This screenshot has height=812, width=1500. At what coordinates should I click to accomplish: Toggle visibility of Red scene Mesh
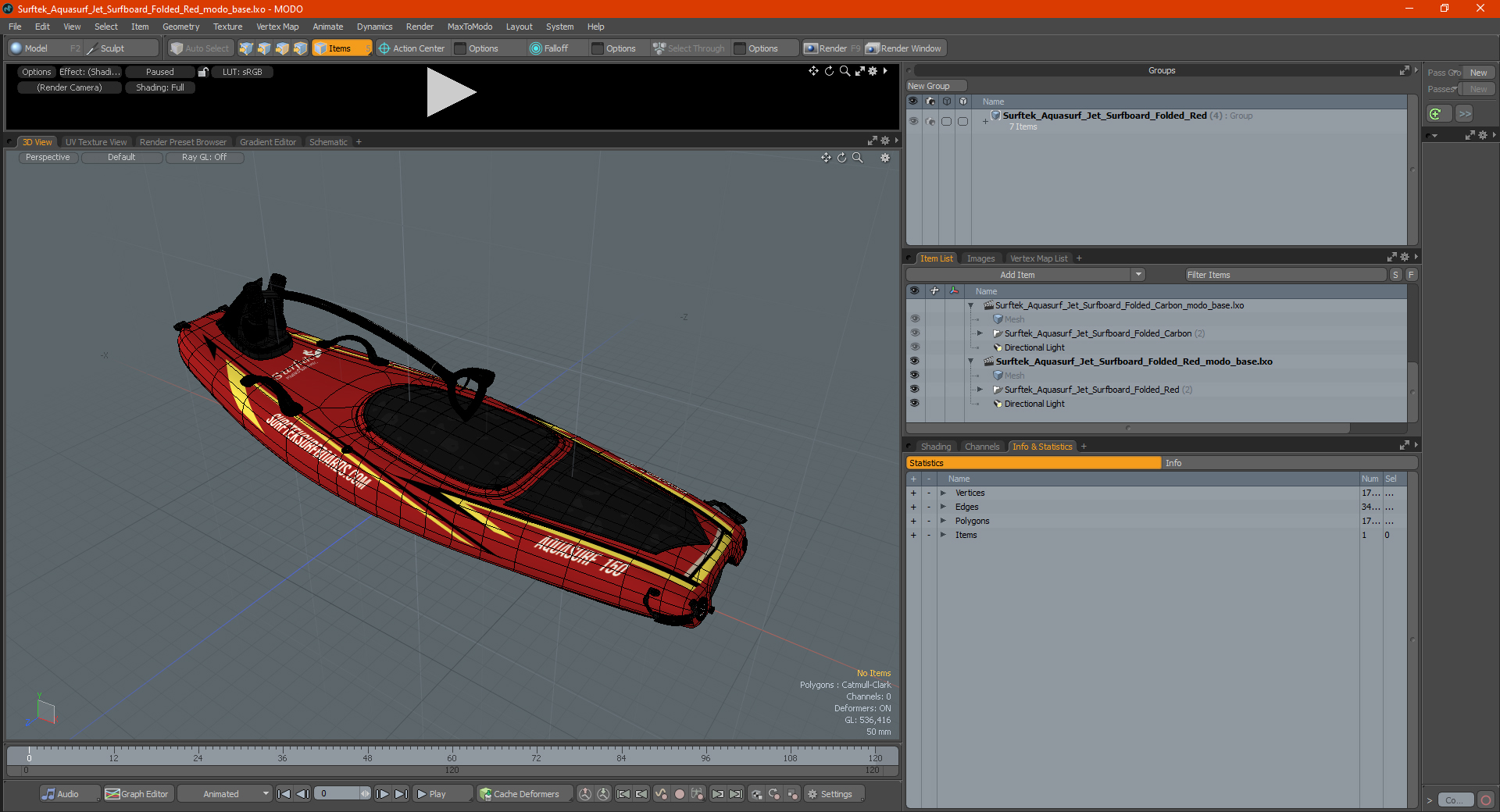point(914,376)
